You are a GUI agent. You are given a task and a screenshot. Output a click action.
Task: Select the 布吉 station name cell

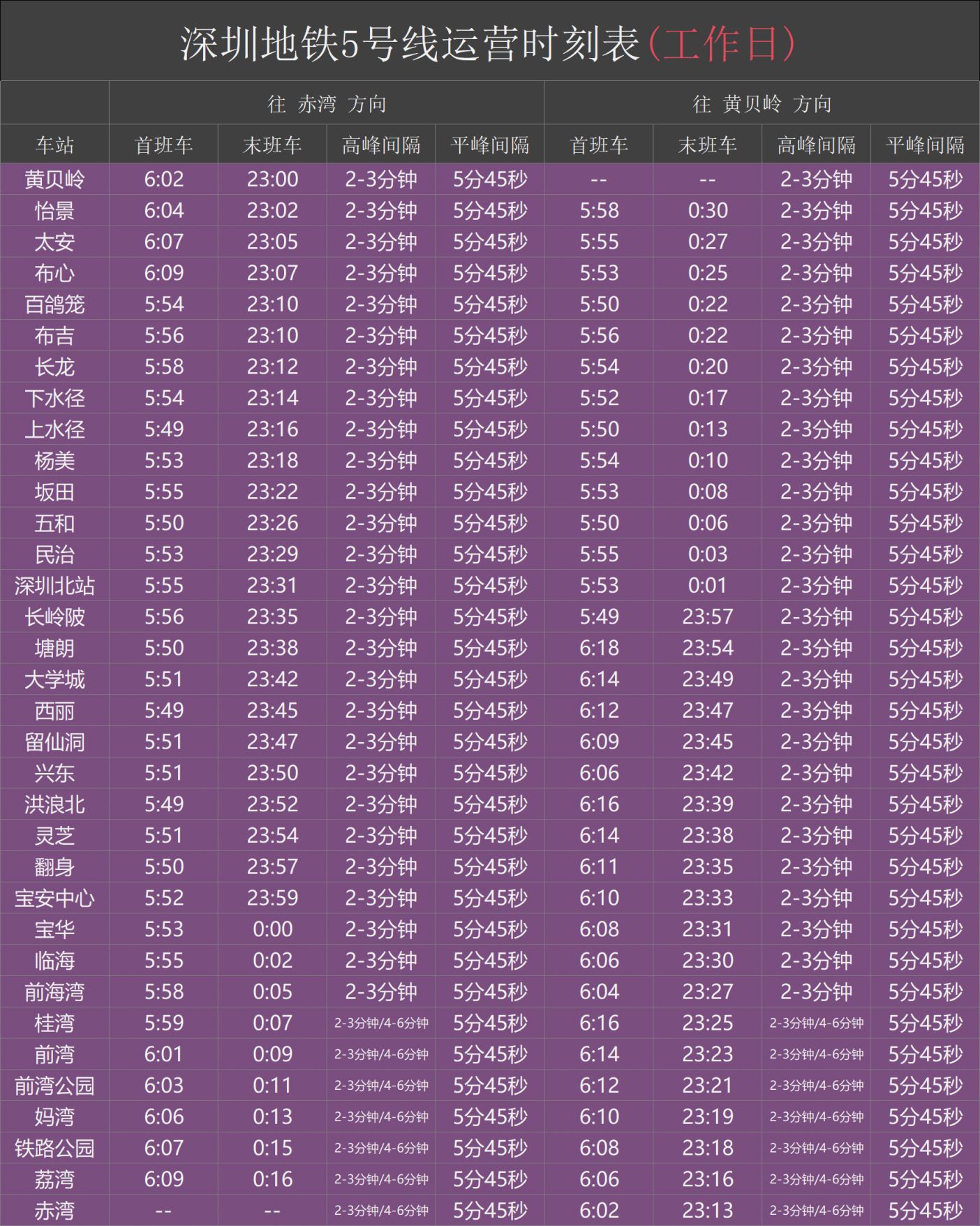point(54,336)
